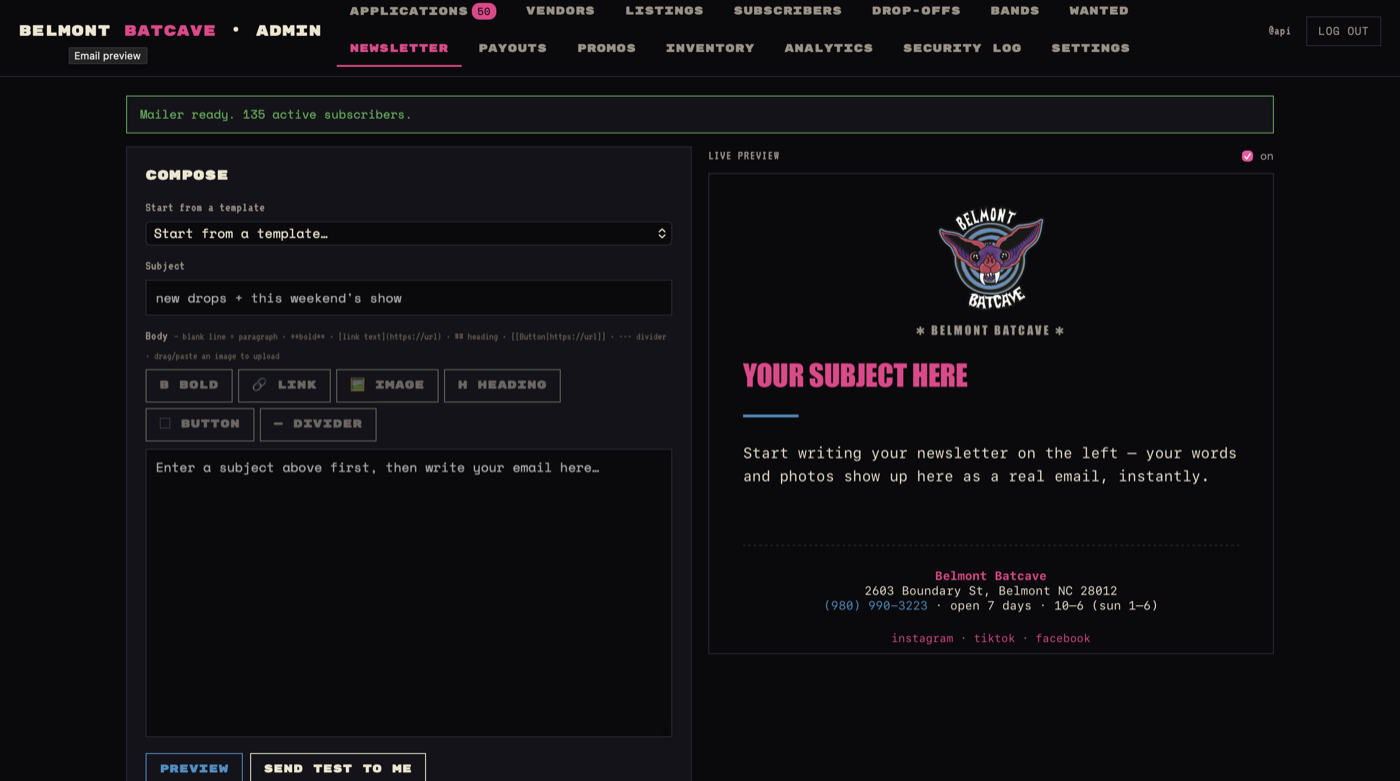This screenshot has width=1400, height=781.
Task: Click the Belmont Batcave bat logo
Action: (x=990, y=258)
